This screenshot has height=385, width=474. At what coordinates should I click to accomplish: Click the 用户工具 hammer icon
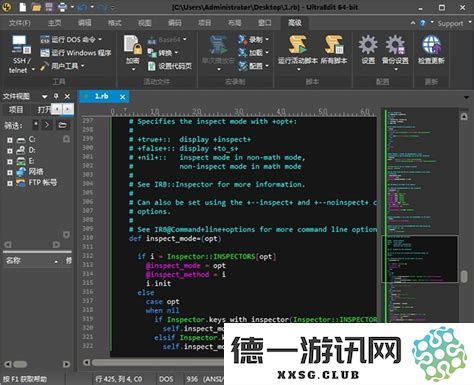pyautogui.click(x=45, y=66)
